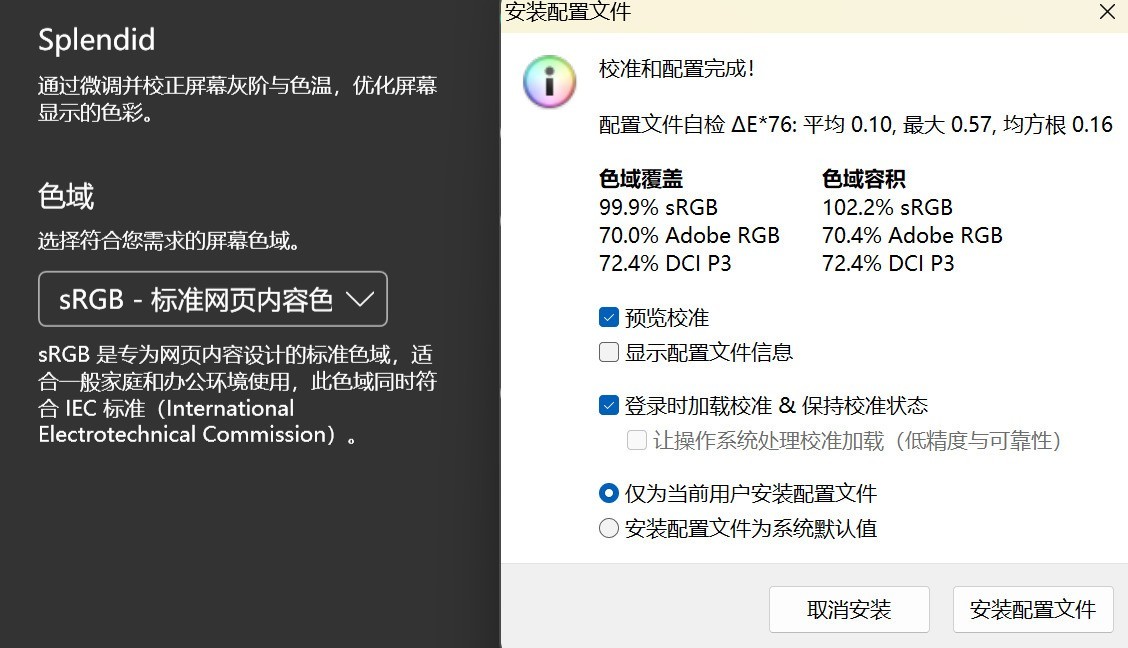Open the sRGB 色域 dropdown
The width and height of the screenshot is (1128, 648).
coord(213,298)
